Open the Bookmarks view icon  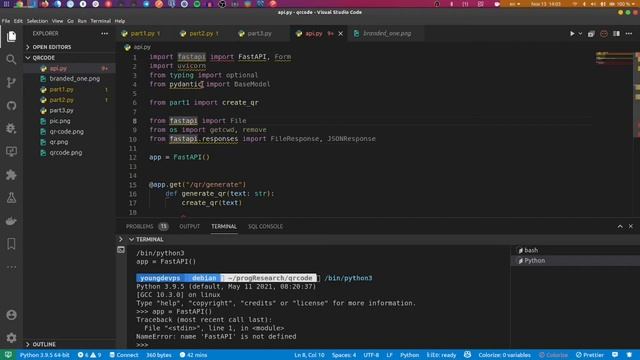pyautogui.click(x=11, y=244)
